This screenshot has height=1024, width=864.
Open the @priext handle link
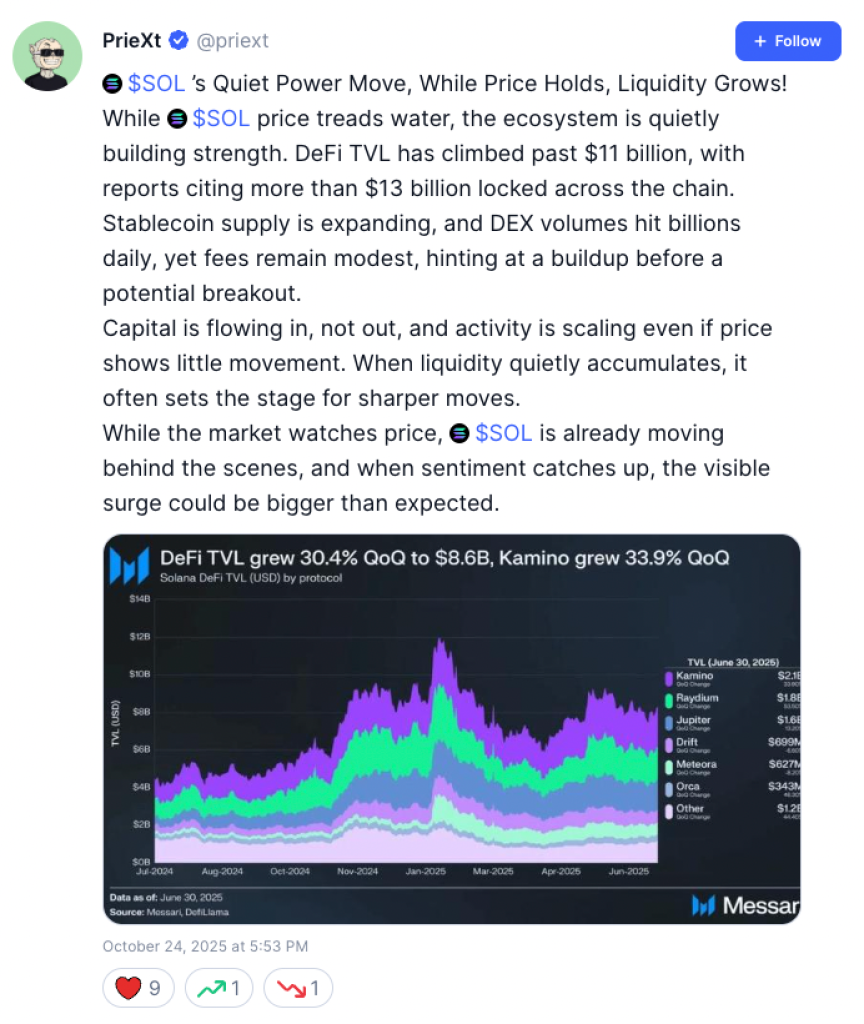pyautogui.click(x=233, y=41)
